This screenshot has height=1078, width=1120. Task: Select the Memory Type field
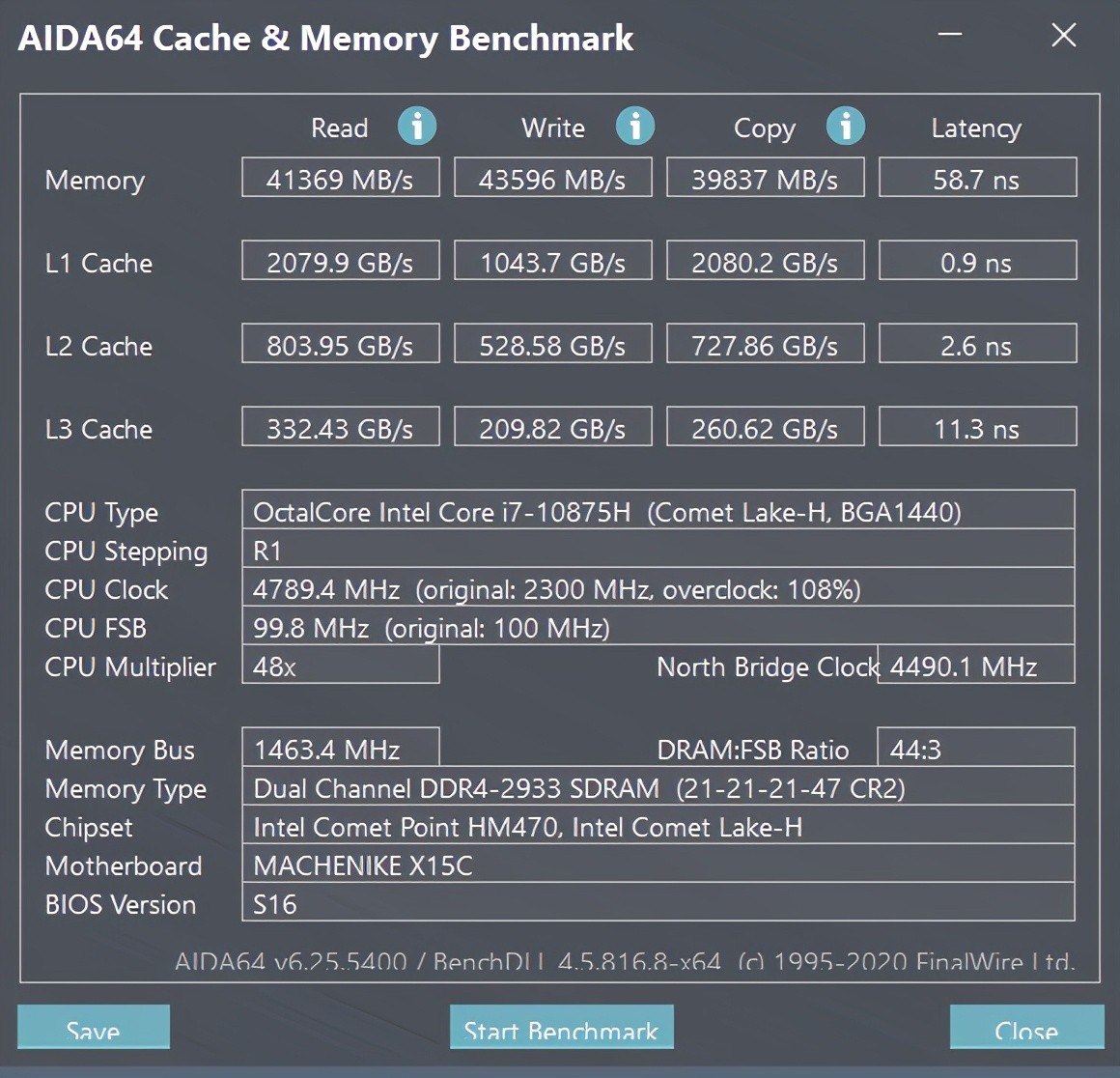coord(658,787)
